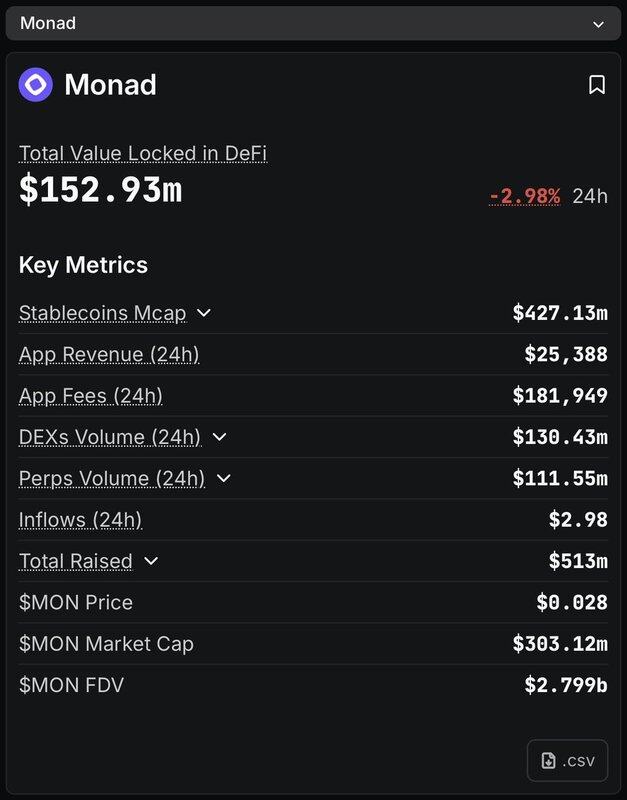The width and height of the screenshot is (627, 800).
Task: Expand the Perps Volume (24h) details
Action: pos(224,478)
